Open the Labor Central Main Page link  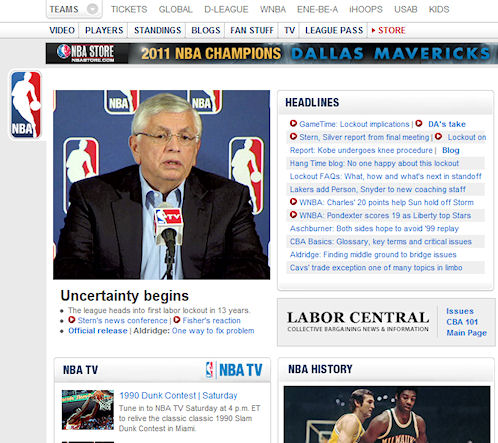(466, 333)
